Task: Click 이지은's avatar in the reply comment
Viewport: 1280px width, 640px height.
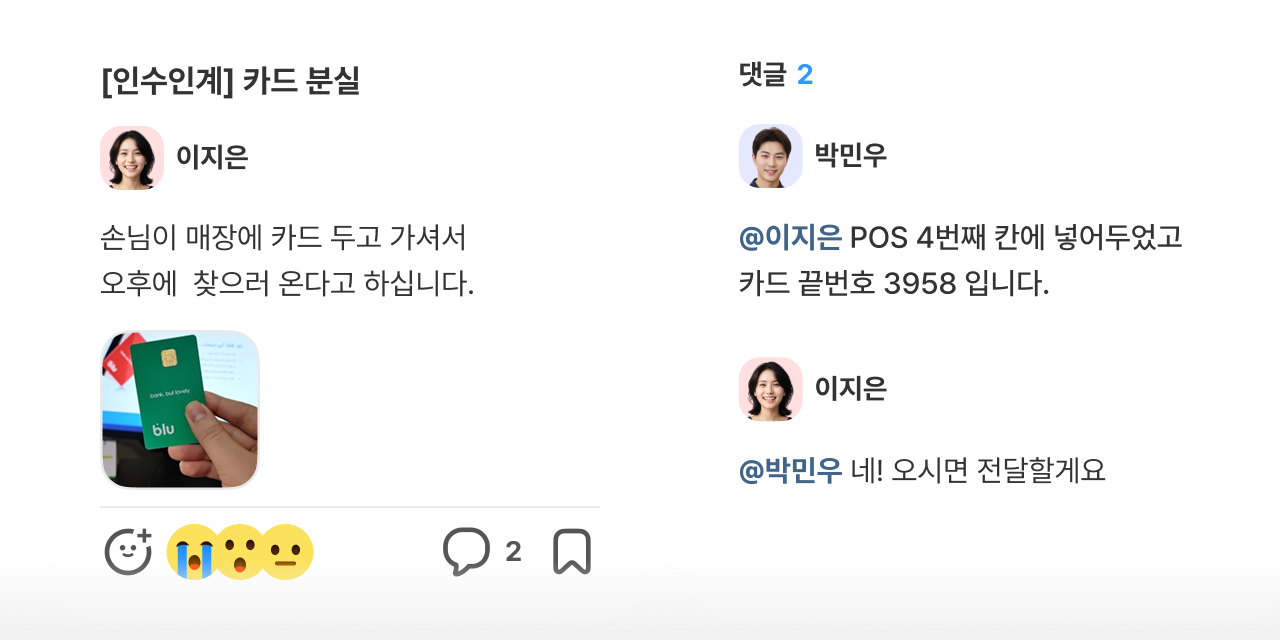Action: pyautogui.click(x=770, y=389)
